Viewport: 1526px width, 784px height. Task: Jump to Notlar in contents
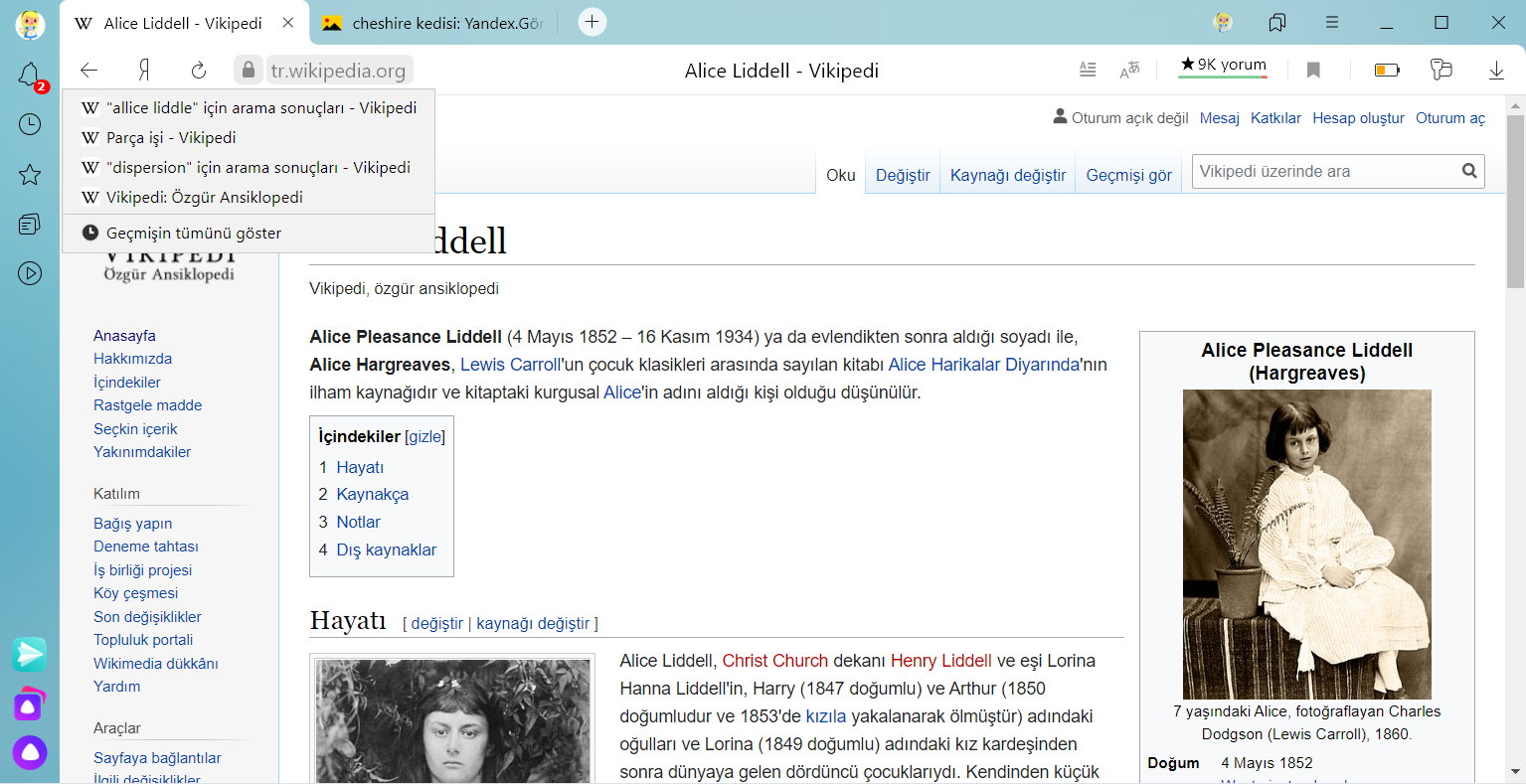tap(358, 522)
